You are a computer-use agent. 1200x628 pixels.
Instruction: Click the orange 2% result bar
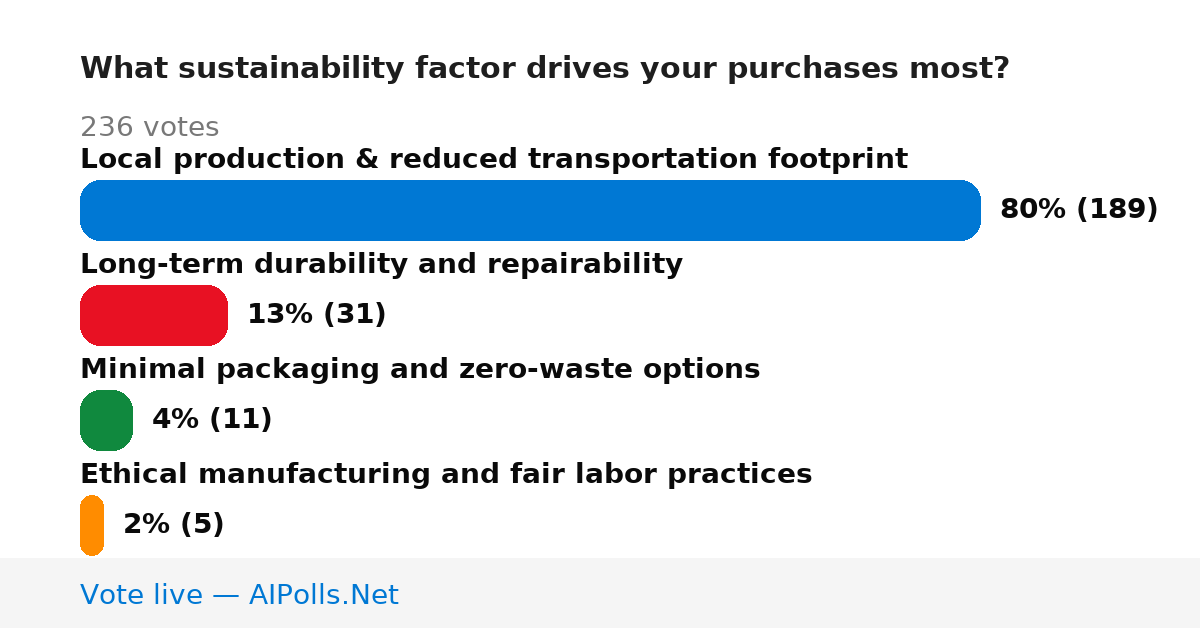coord(92,525)
